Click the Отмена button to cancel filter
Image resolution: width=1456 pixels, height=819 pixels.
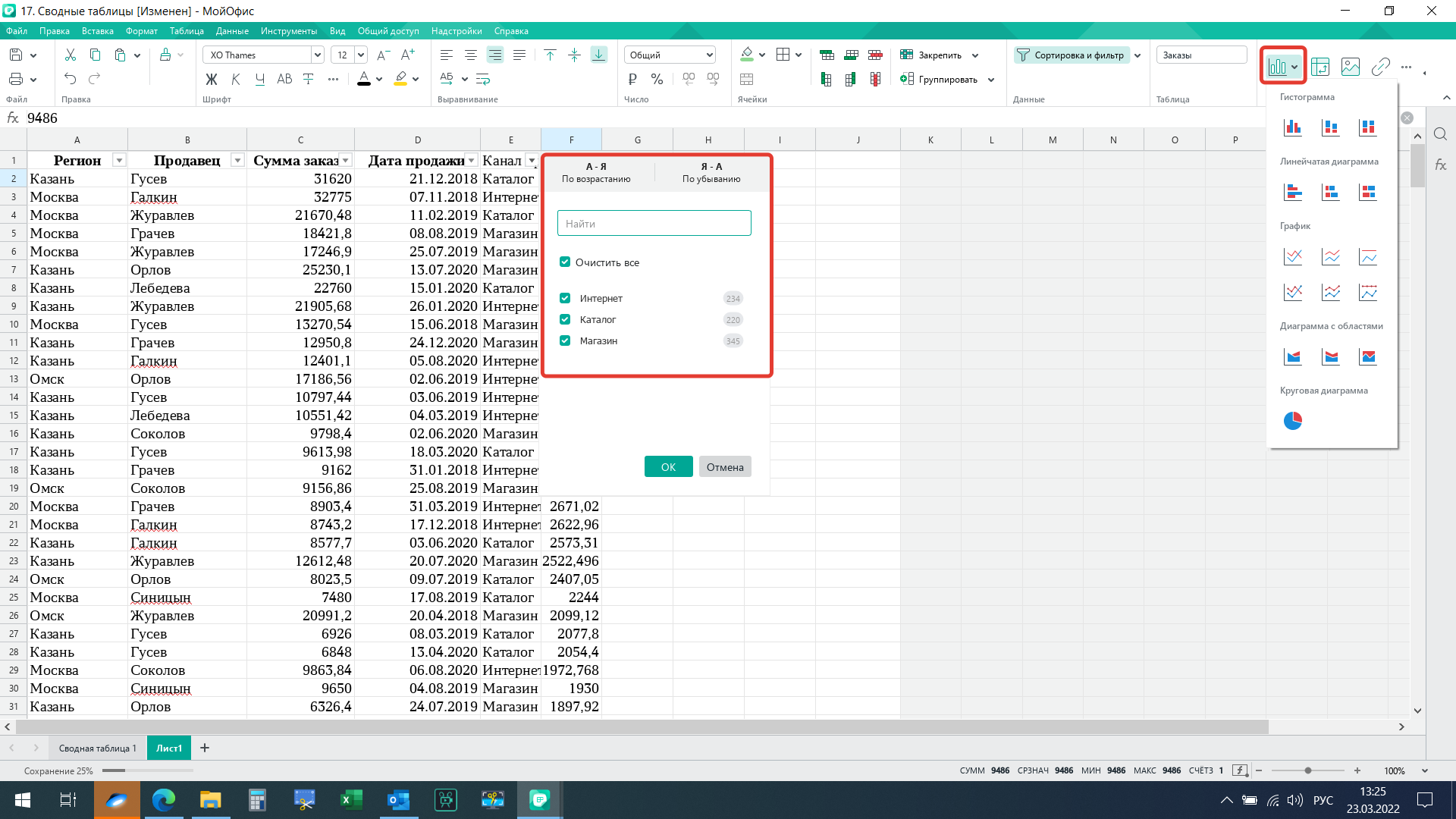tap(725, 467)
